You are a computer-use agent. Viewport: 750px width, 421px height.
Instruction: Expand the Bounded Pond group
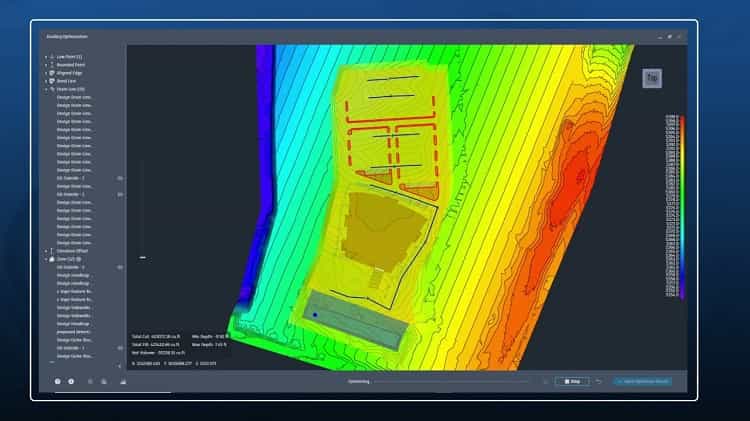[46, 65]
